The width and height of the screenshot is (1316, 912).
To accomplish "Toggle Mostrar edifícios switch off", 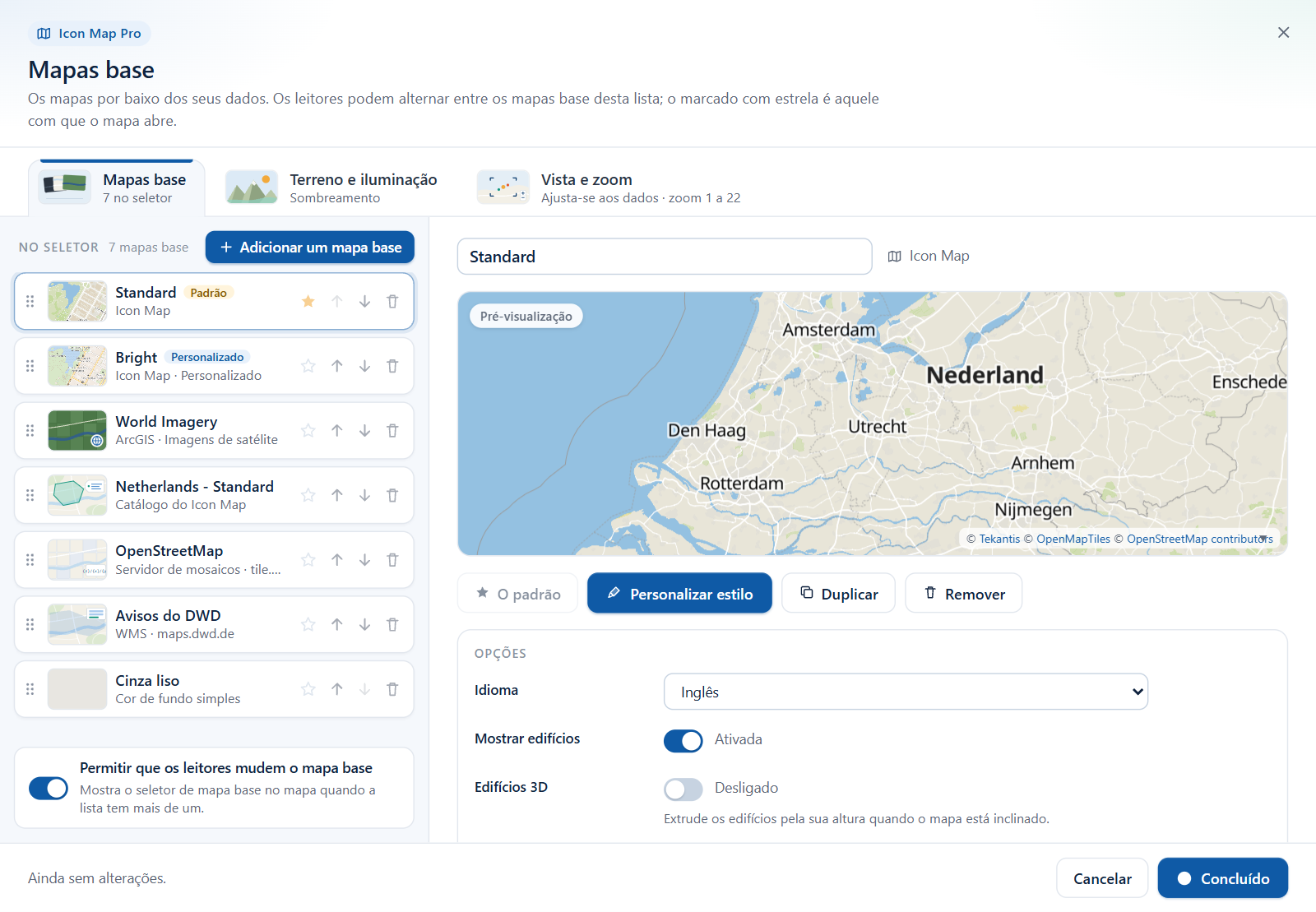I will point(683,741).
